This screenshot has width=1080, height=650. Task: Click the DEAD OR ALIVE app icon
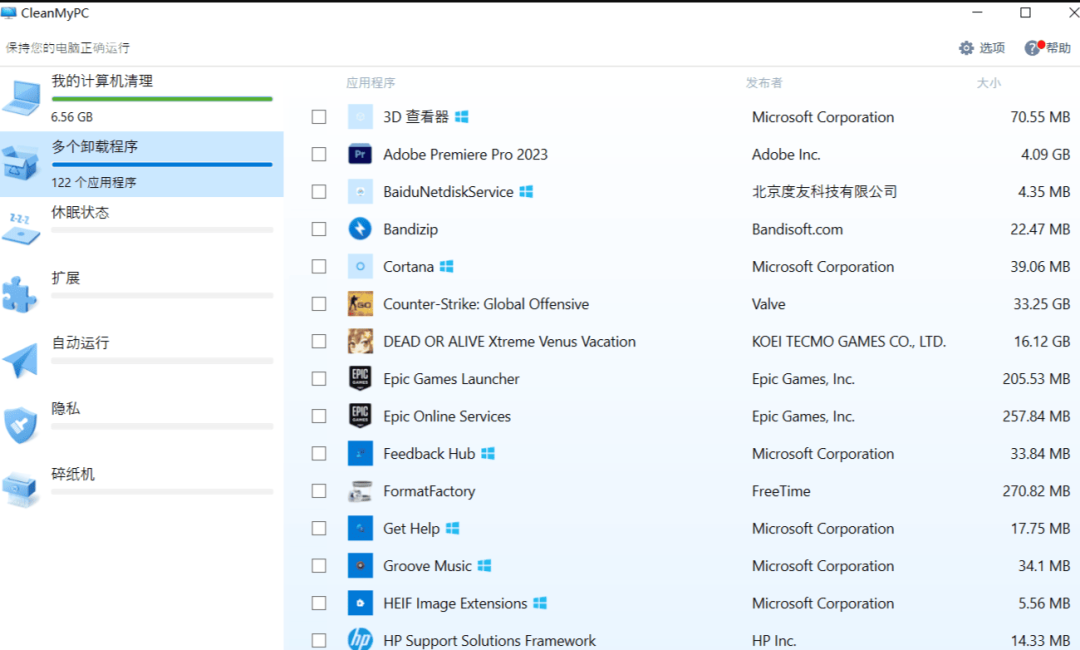pyautogui.click(x=360, y=341)
